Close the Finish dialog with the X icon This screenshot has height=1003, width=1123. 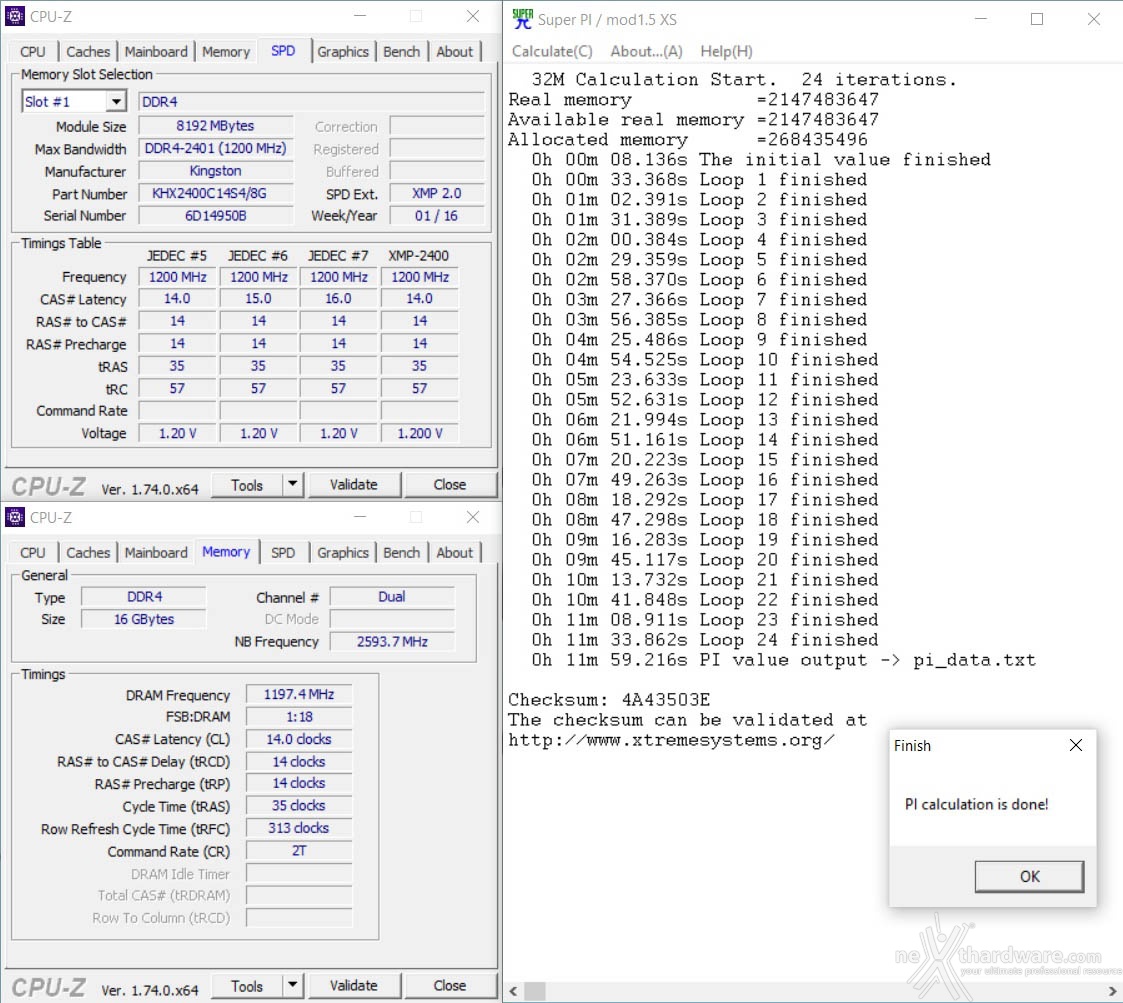[1075, 745]
